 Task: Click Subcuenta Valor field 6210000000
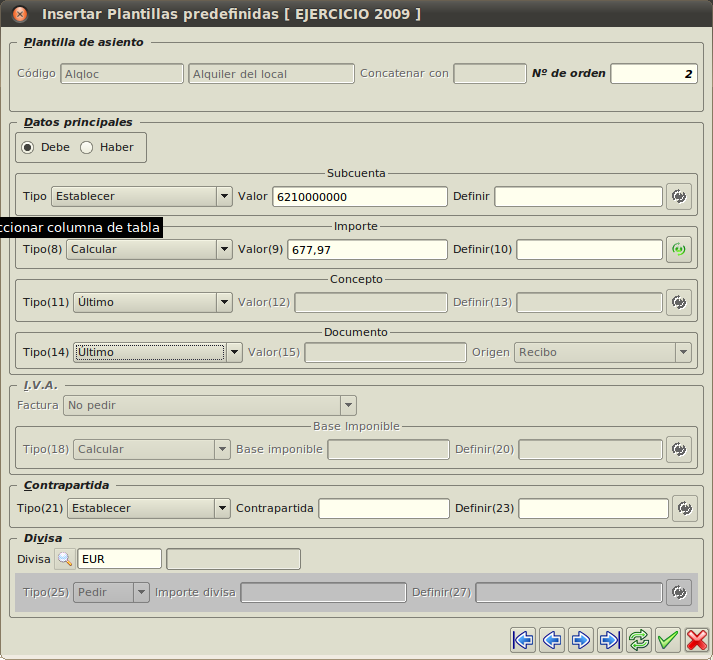click(360, 196)
